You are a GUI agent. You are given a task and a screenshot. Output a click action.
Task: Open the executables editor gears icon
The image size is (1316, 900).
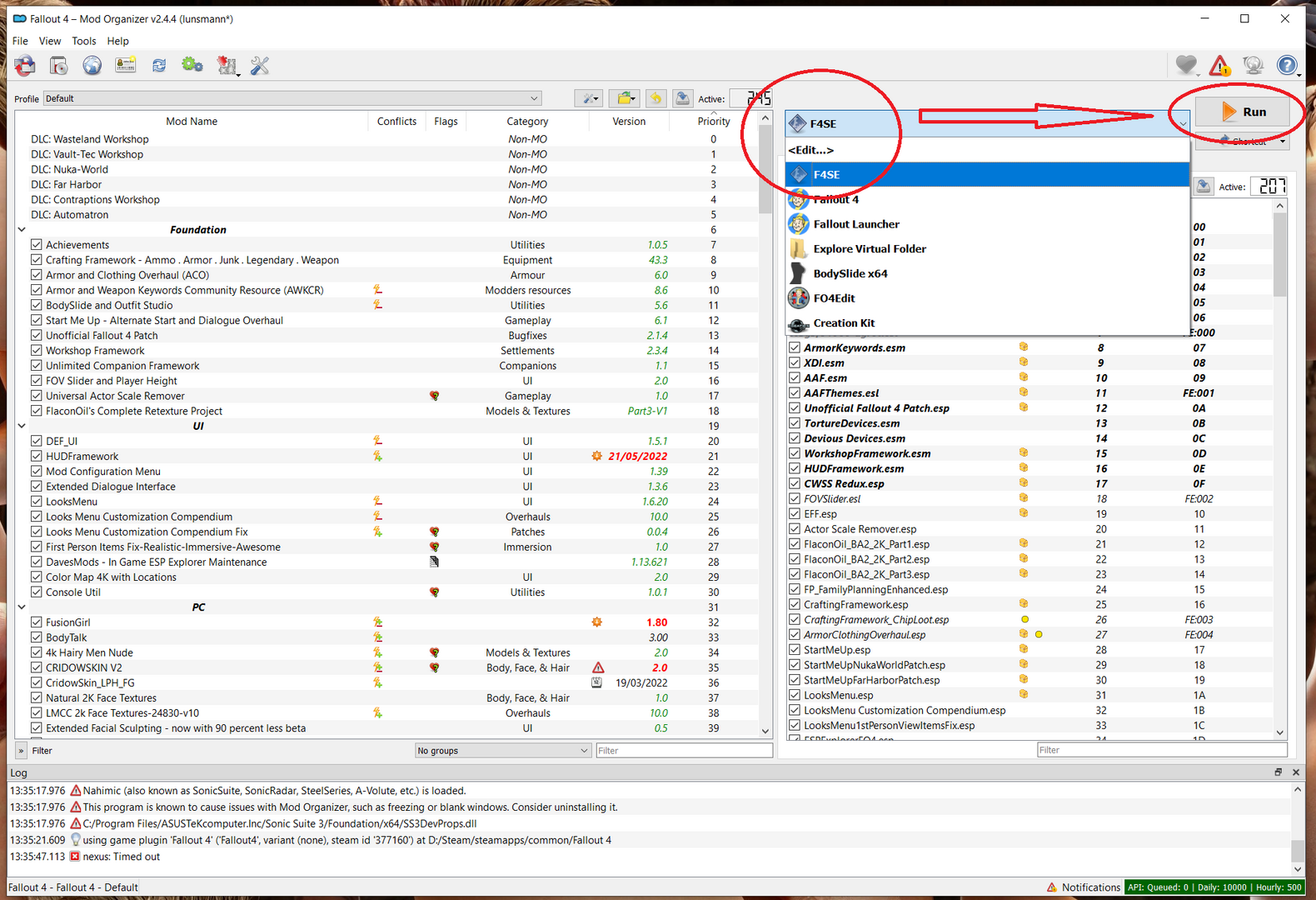[x=192, y=66]
